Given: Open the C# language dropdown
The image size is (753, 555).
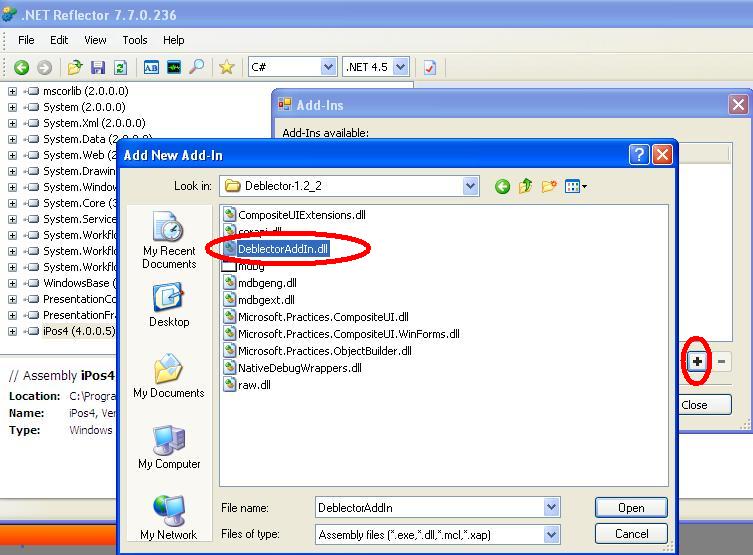Looking at the screenshot, I should point(328,67).
